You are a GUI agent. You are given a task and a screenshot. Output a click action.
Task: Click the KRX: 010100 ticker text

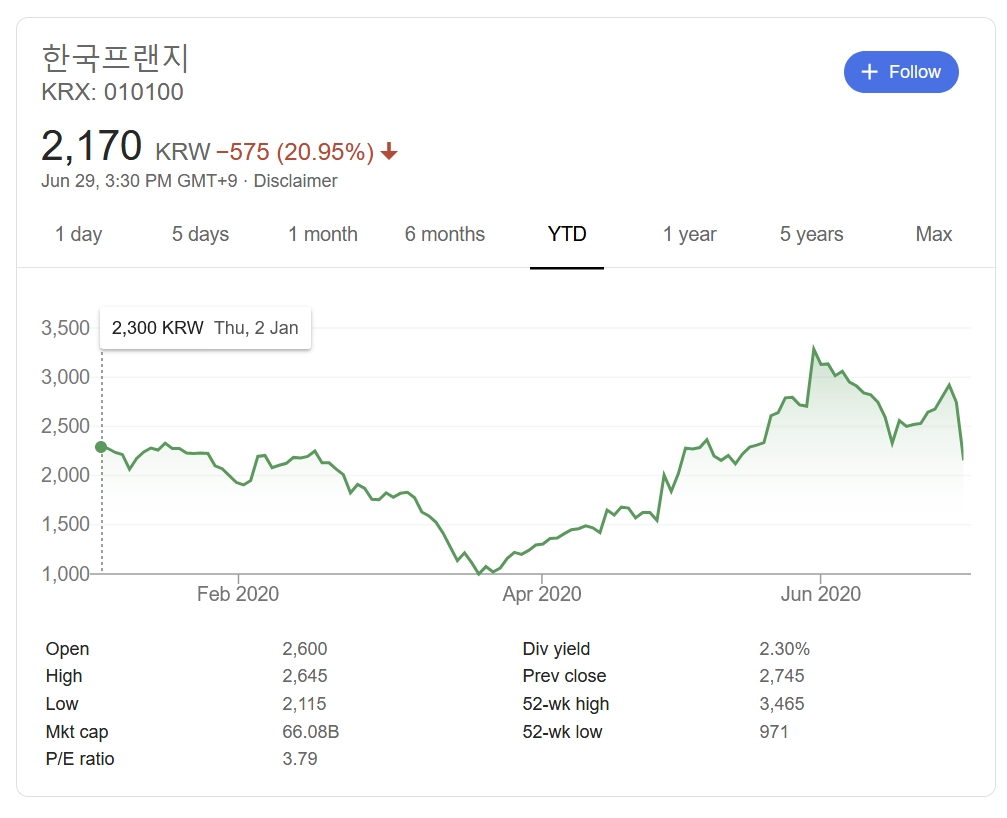tap(112, 93)
